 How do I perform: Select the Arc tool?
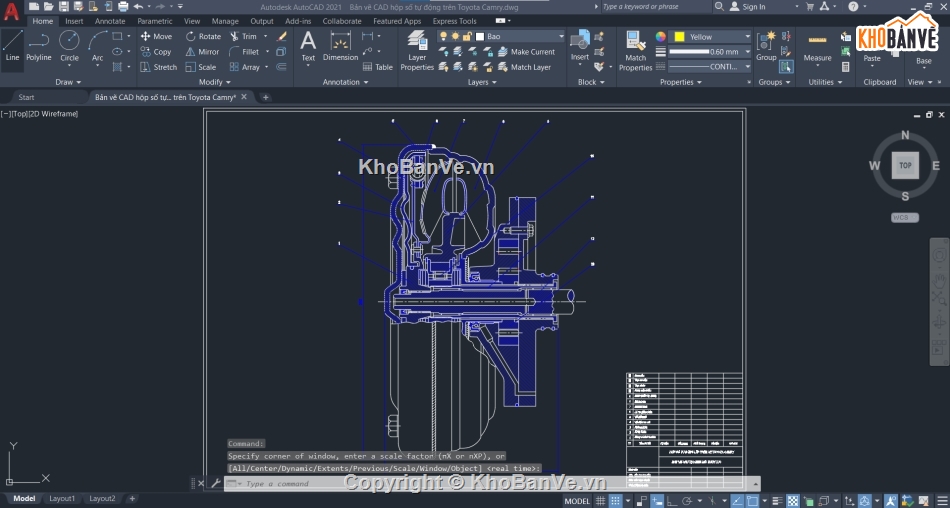point(98,46)
